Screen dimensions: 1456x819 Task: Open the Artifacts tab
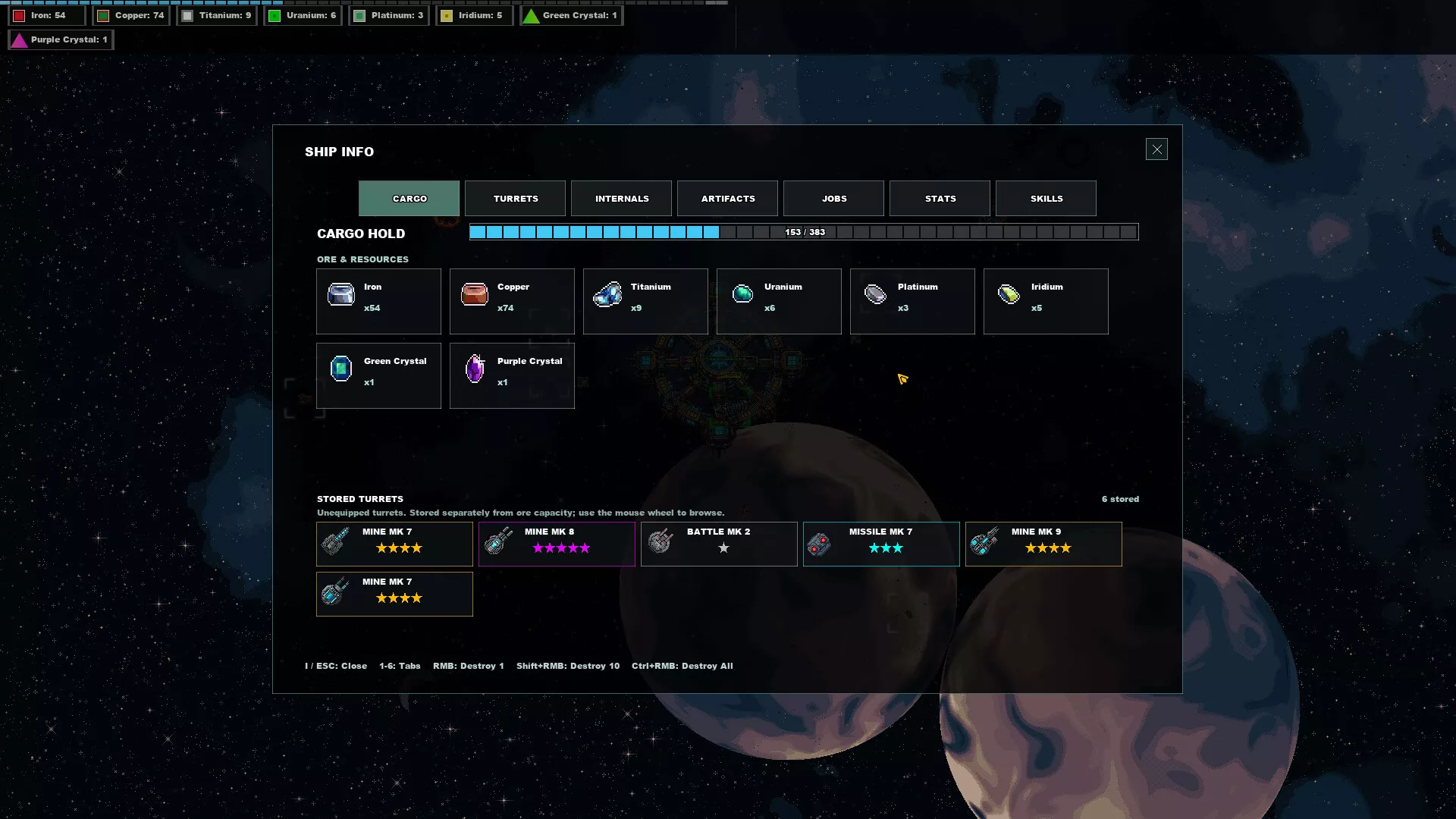(727, 198)
